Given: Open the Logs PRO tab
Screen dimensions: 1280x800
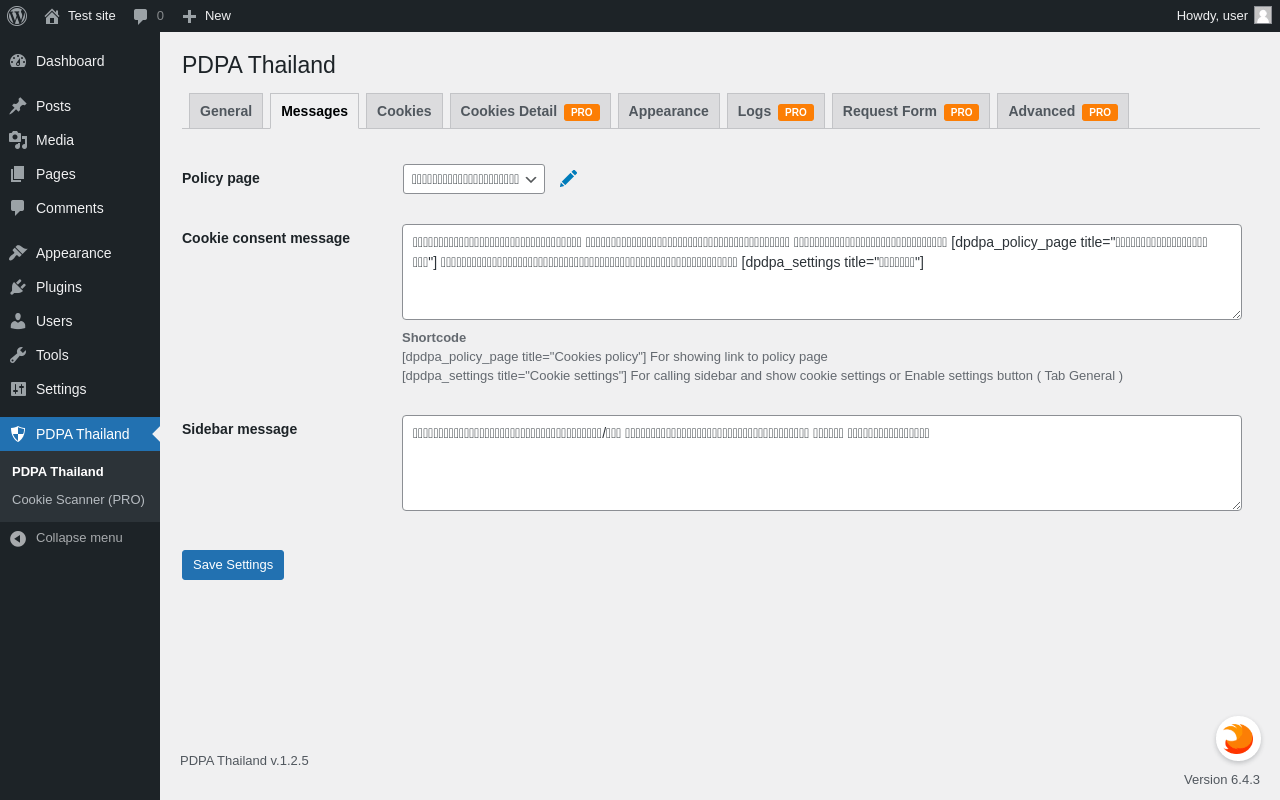Looking at the screenshot, I should (x=776, y=111).
